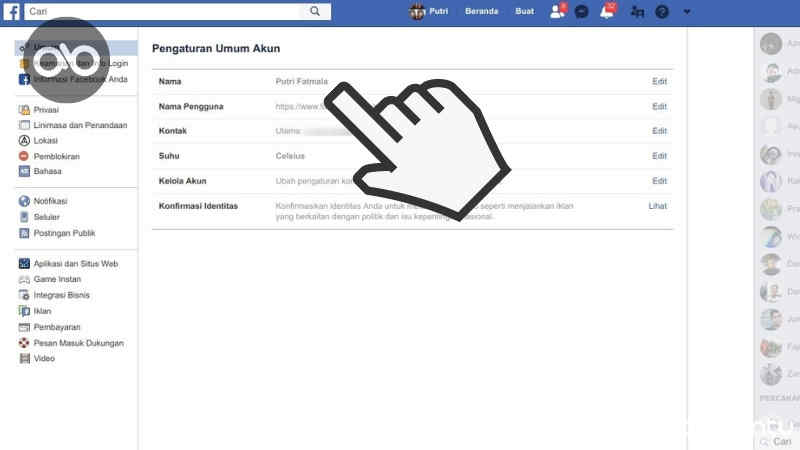Click the Pembayaran card icon

click(x=24, y=327)
